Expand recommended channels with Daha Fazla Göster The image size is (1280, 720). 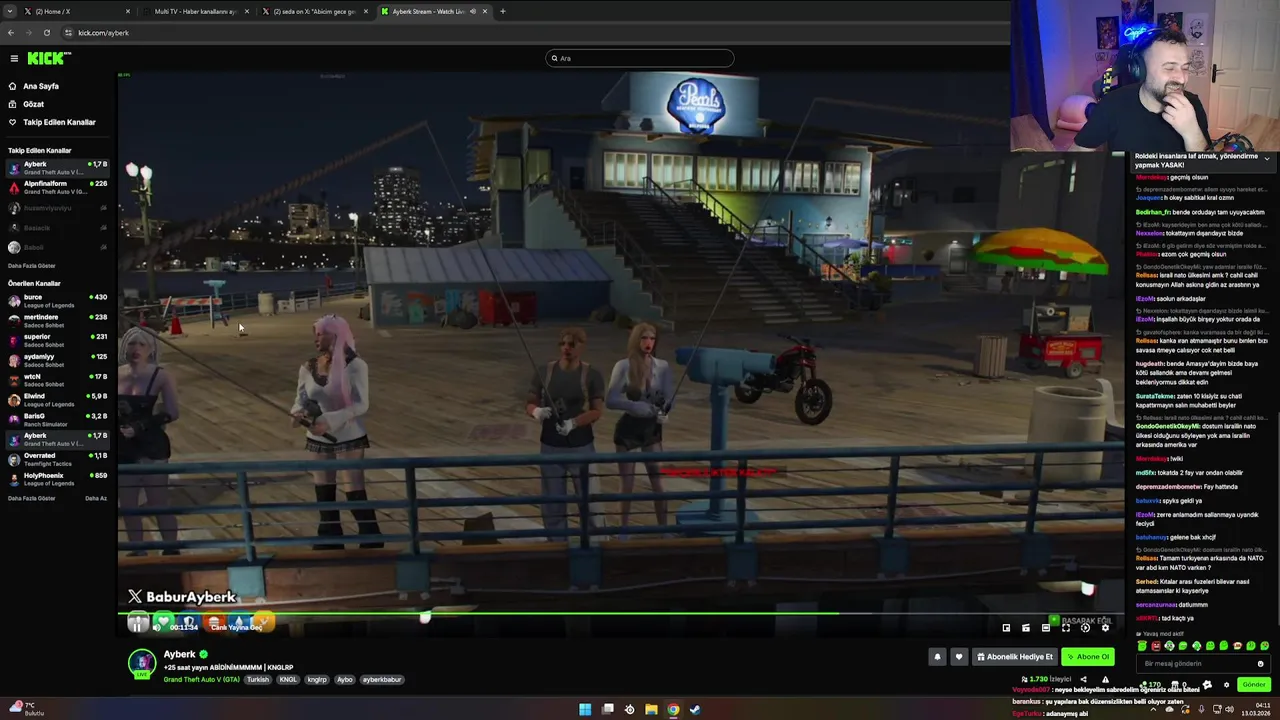click(x=32, y=498)
